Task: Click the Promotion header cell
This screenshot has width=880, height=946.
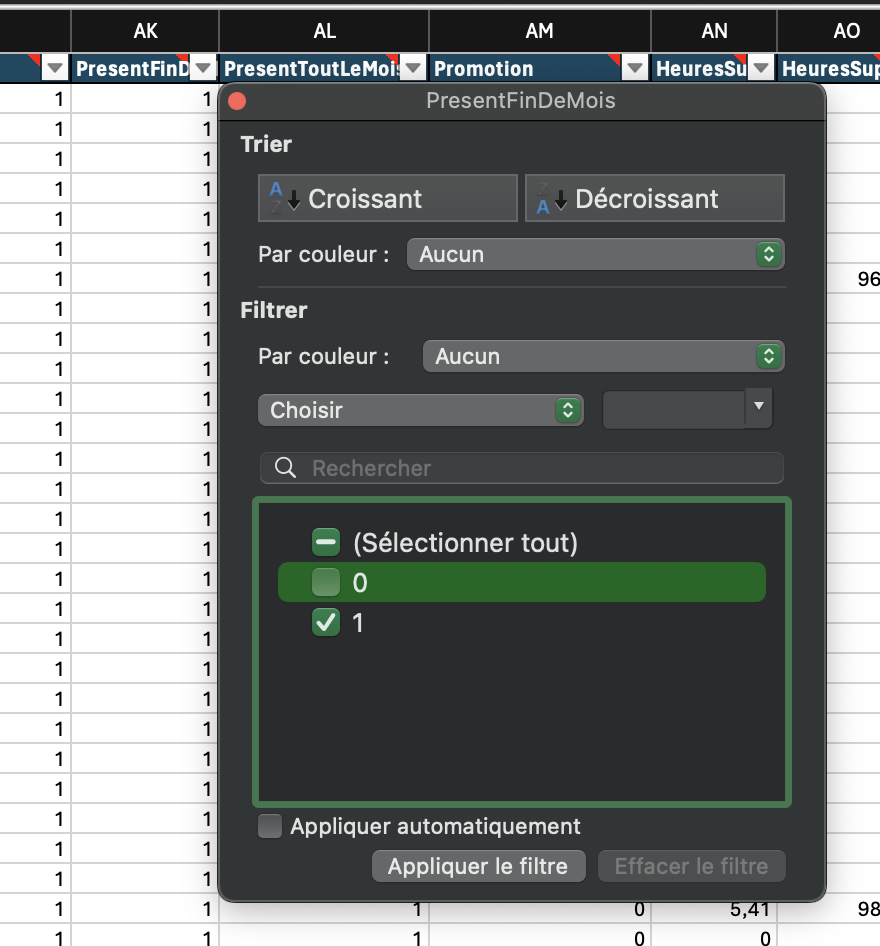Action: [x=540, y=68]
